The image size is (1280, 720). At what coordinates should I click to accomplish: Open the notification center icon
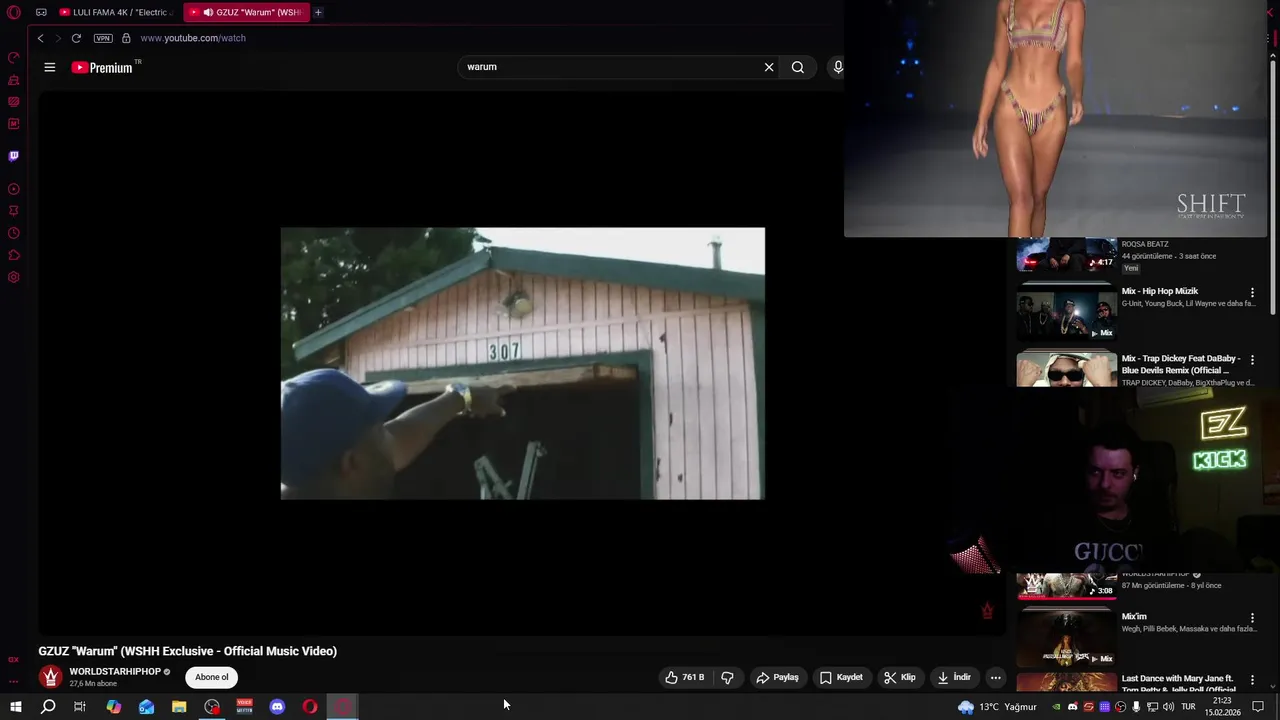(x=1258, y=707)
